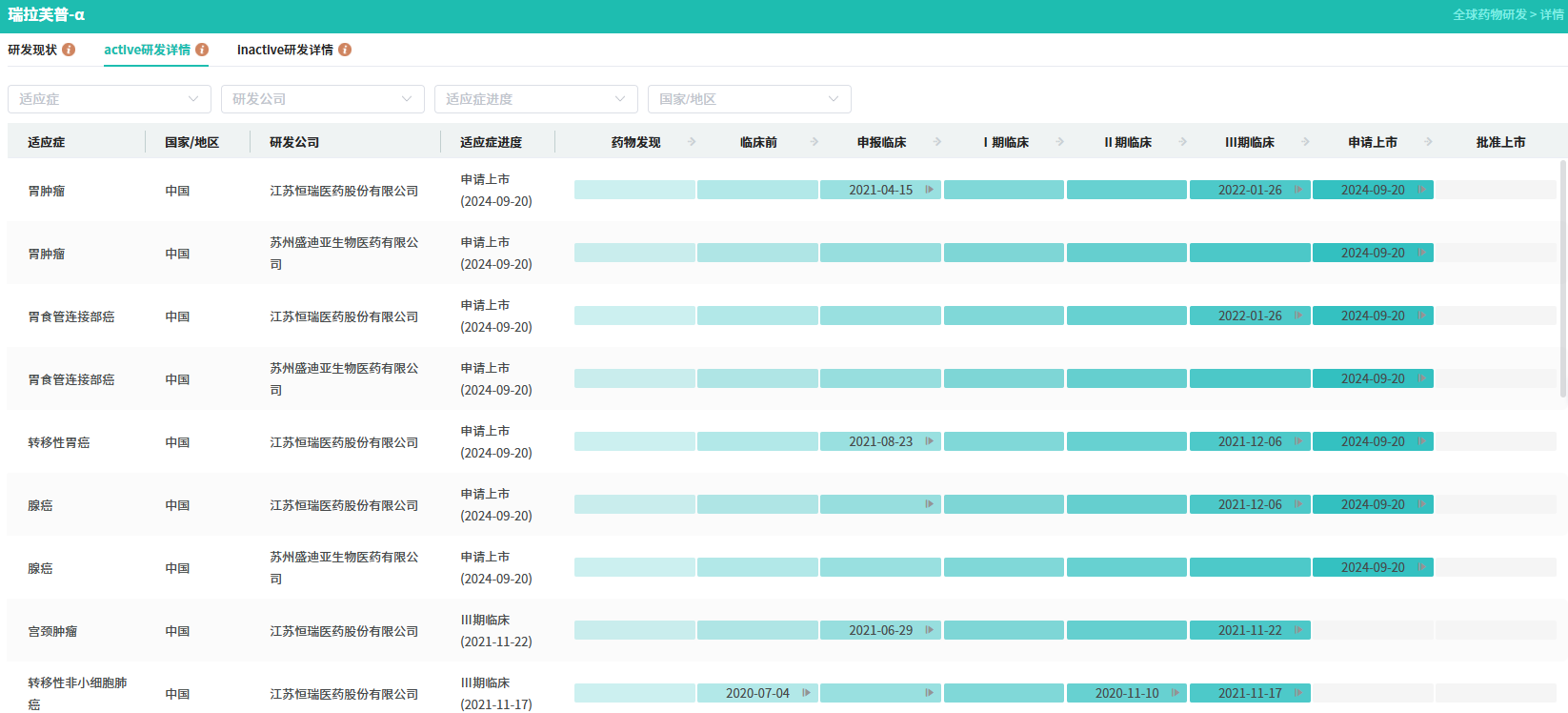This screenshot has height=713, width=1568.
Task: Open the 国家/地区 filter dropdown
Action: (750, 99)
